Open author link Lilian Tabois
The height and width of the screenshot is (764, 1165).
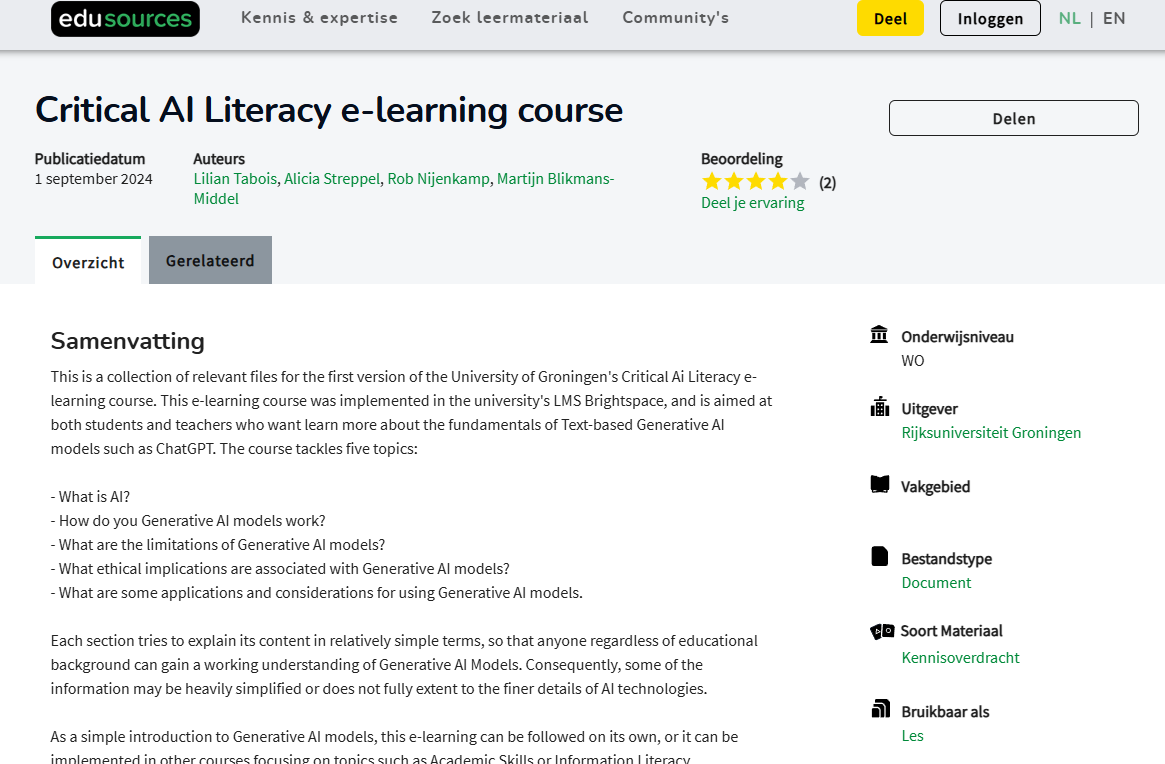(x=235, y=179)
